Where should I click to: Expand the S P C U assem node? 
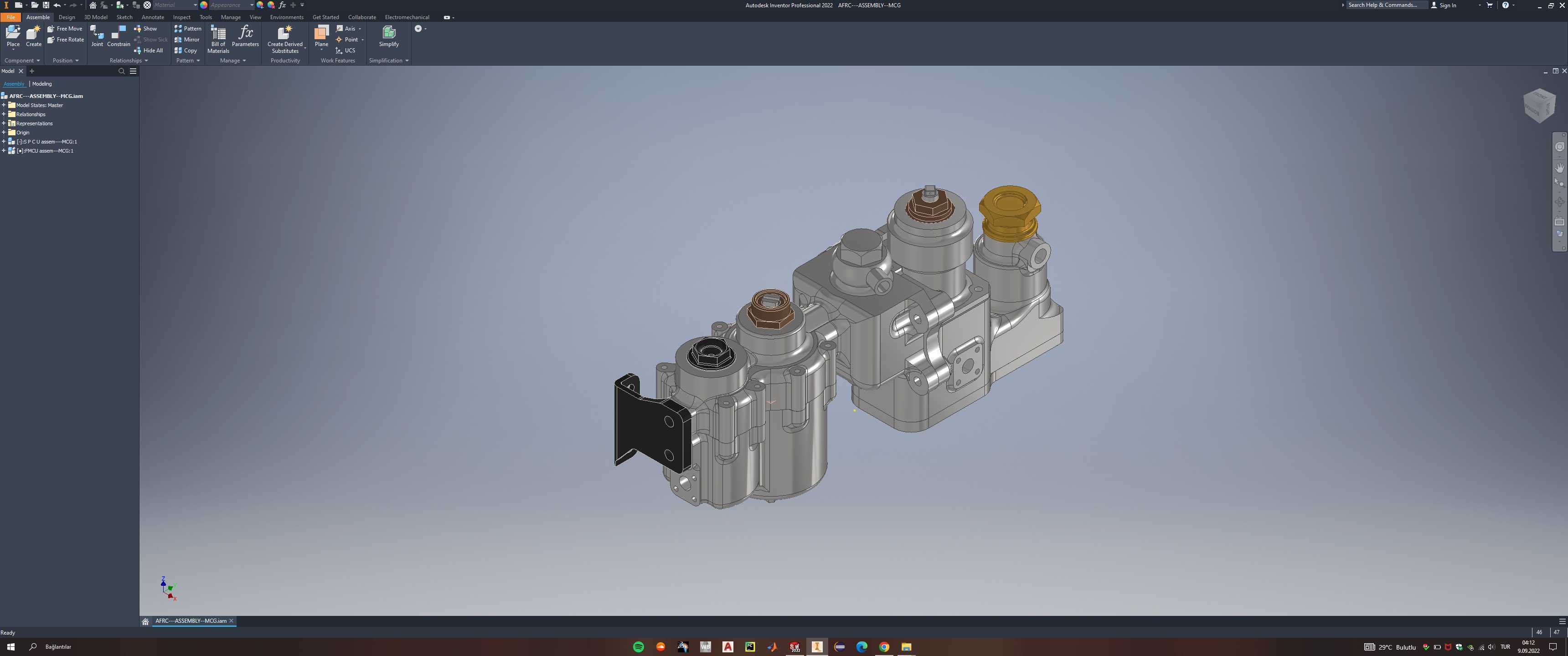coord(4,142)
